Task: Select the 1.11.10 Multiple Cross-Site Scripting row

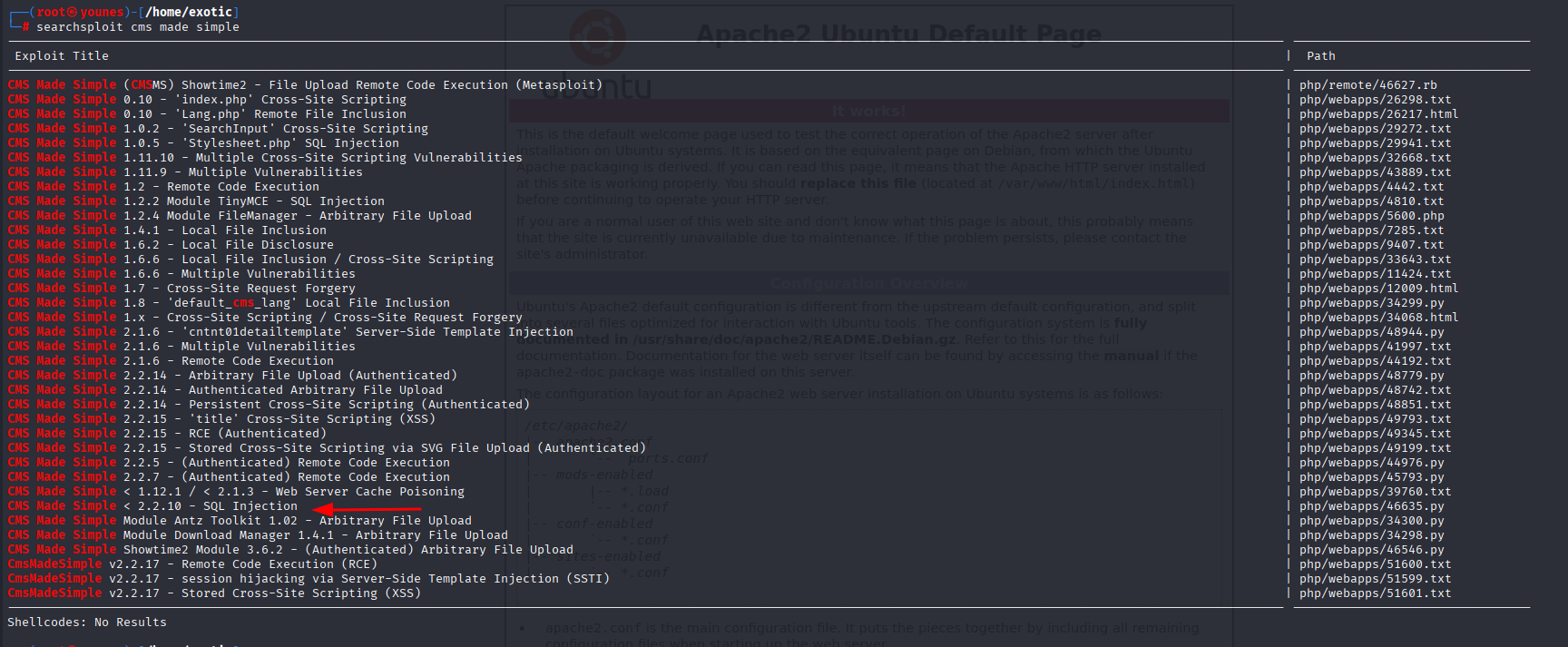Action: pos(265,158)
